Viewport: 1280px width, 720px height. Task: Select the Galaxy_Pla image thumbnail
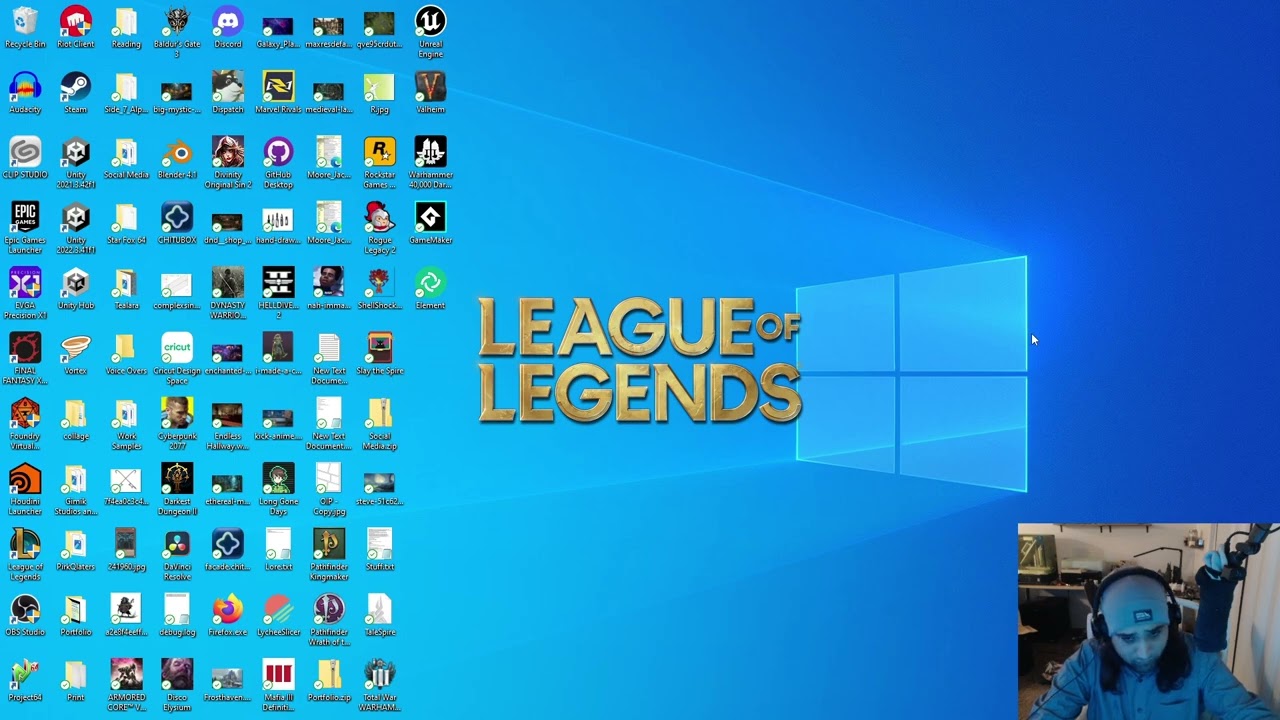(278, 27)
